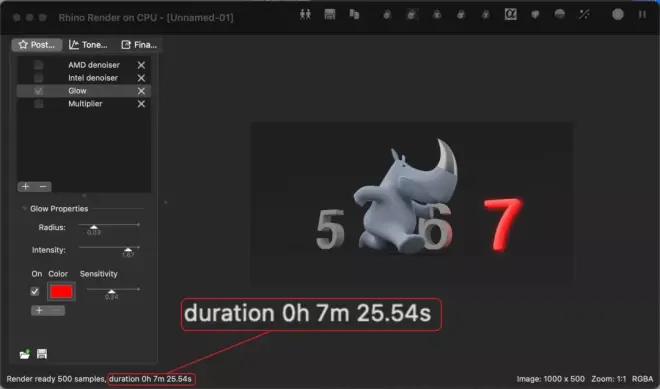This screenshot has width=660, height=389.
Task: Click the floppy disk save settings icon
Action: (x=42, y=354)
